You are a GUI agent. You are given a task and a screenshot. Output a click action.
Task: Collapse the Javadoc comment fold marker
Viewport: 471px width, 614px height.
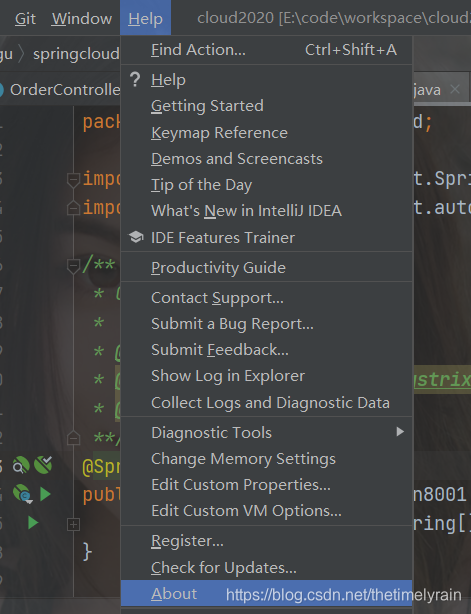point(73,266)
